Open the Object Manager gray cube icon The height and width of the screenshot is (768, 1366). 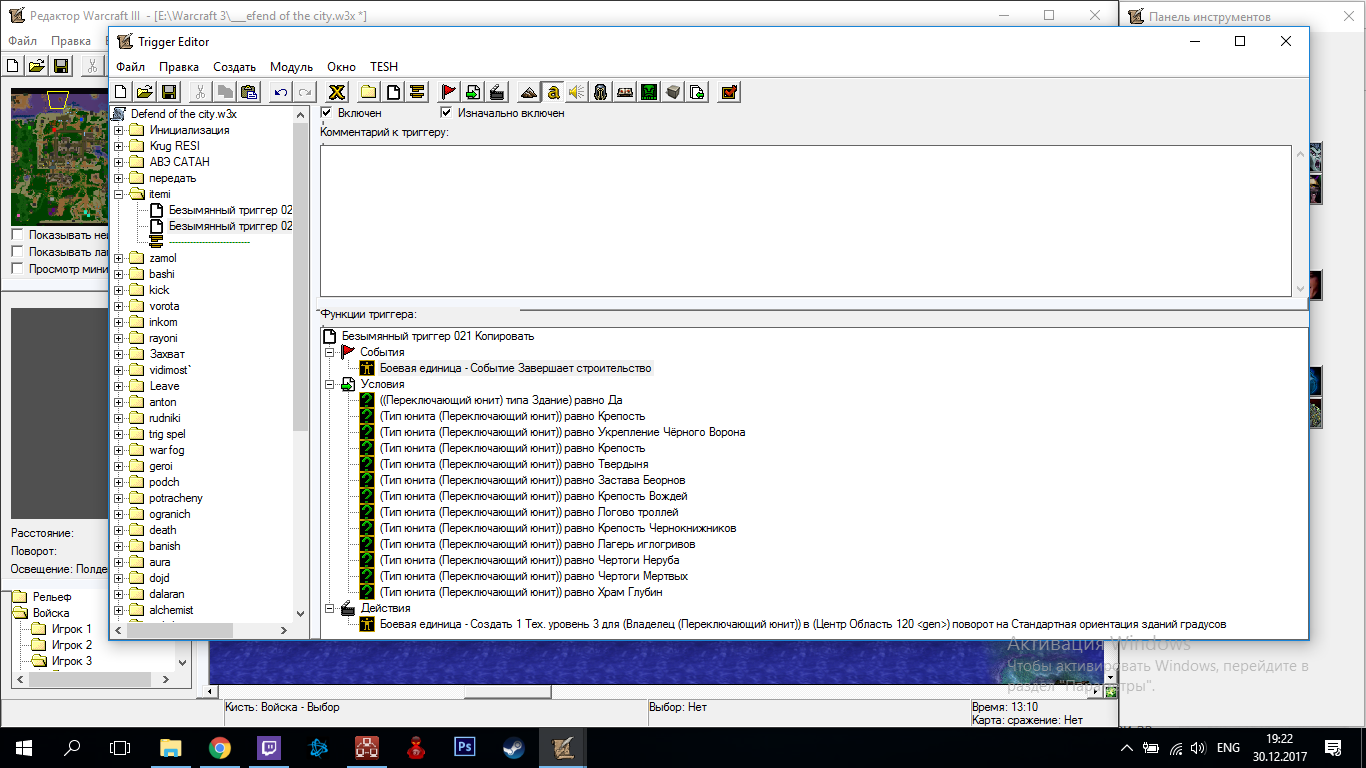pos(673,92)
